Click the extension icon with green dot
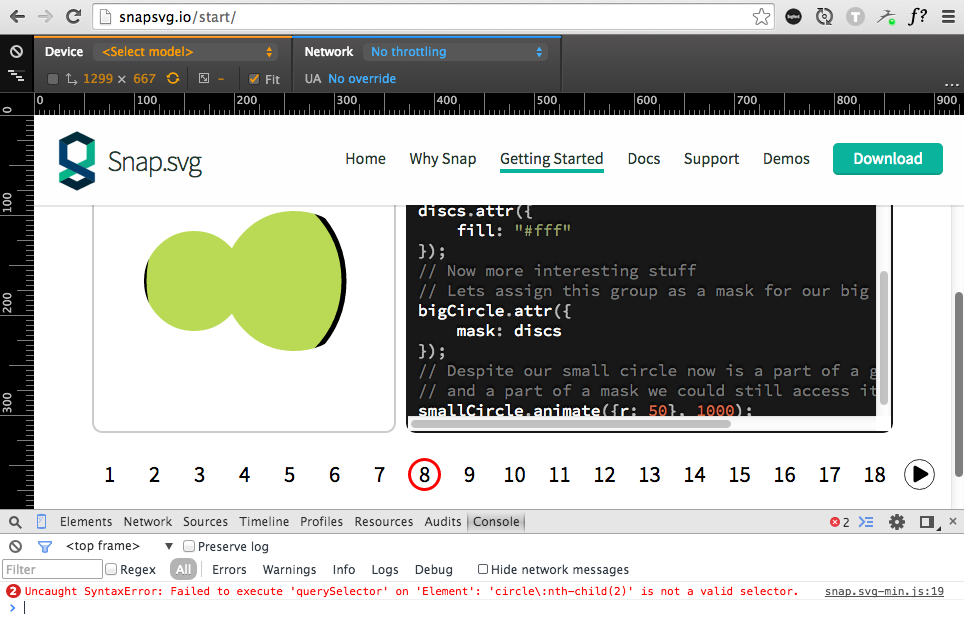The height and width of the screenshot is (631, 964). tap(886, 17)
